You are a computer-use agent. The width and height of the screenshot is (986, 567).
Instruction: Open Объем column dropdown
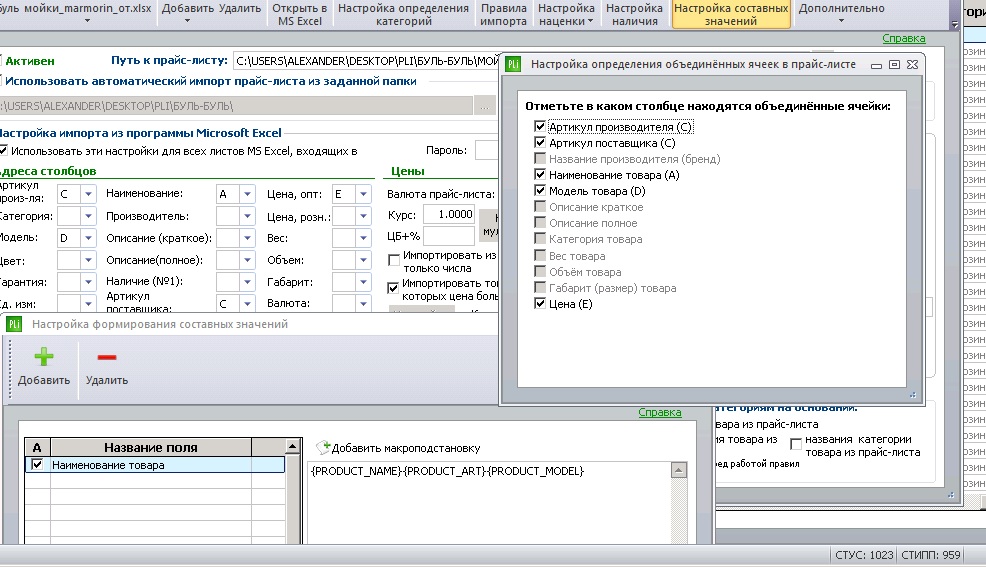[x=363, y=260]
